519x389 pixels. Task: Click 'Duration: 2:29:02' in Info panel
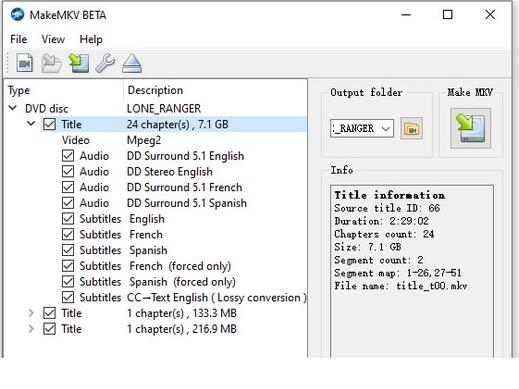(381, 221)
